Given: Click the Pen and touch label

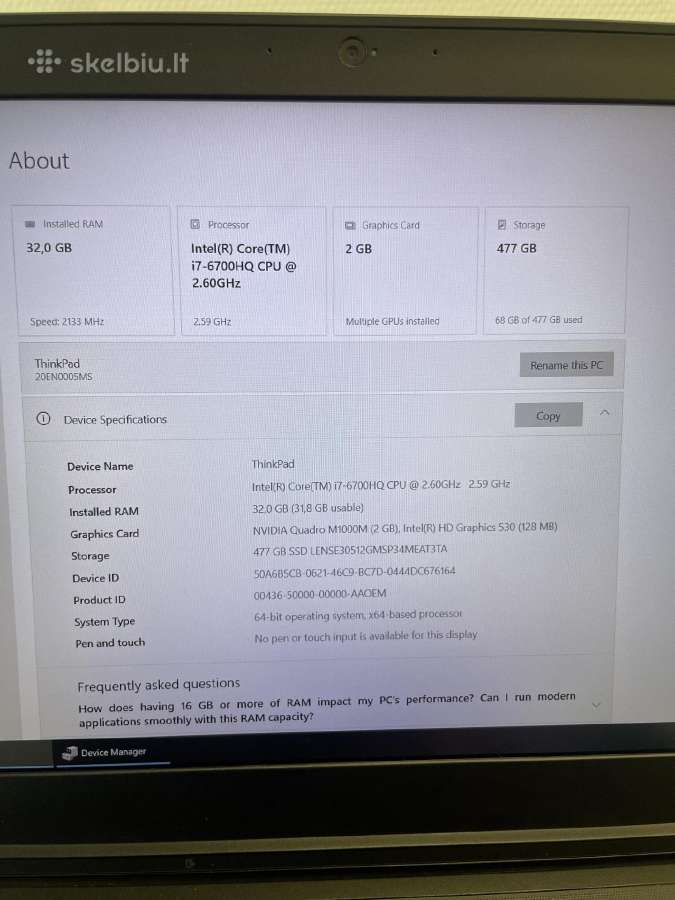Looking at the screenshot, I should click(110, 643).
